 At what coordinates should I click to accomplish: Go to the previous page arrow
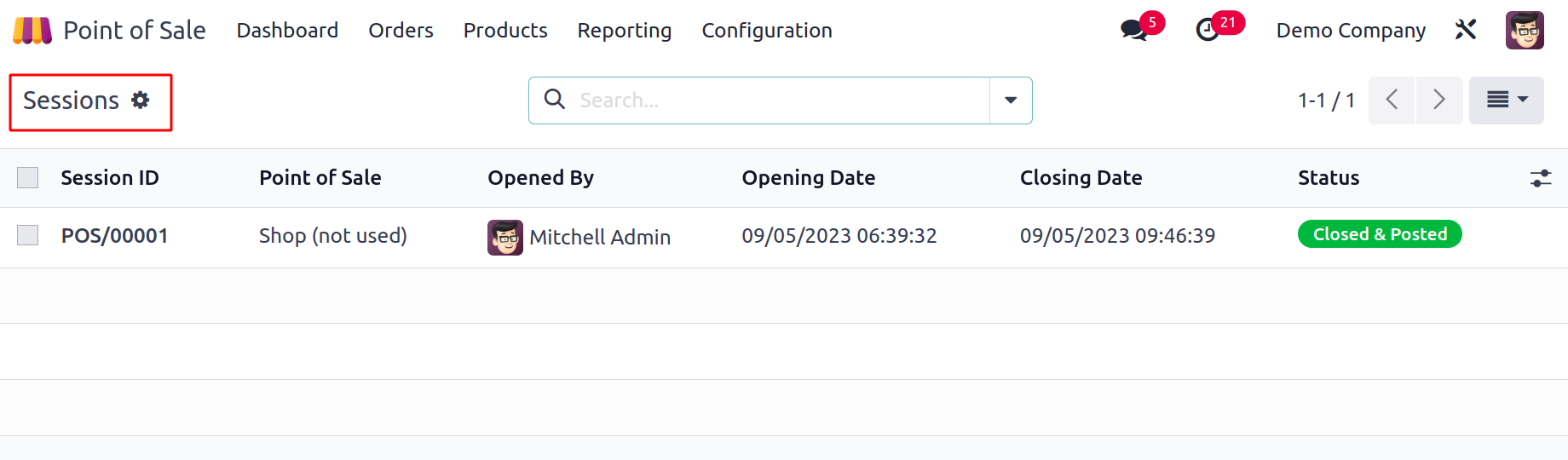[x=1392, y=101]
